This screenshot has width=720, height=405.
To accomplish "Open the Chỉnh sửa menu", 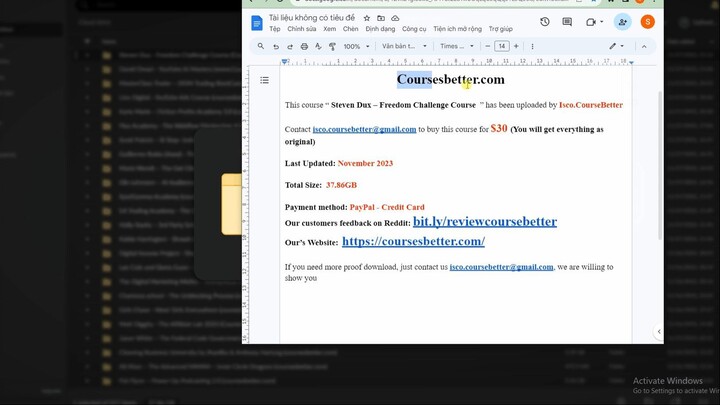I will 302,29.
